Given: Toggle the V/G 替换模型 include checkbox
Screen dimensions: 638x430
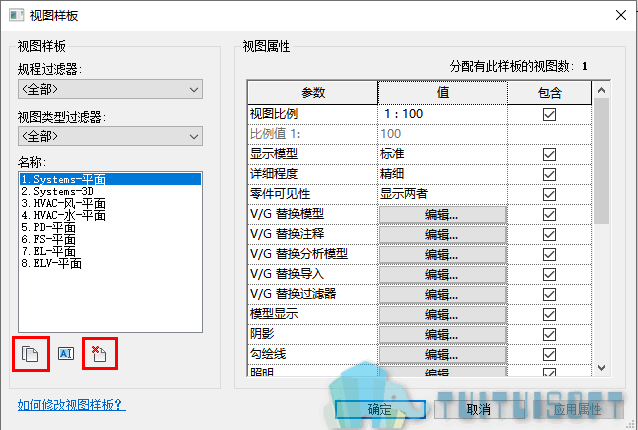Looking at the screenshot, I should [x=549, y=214].
